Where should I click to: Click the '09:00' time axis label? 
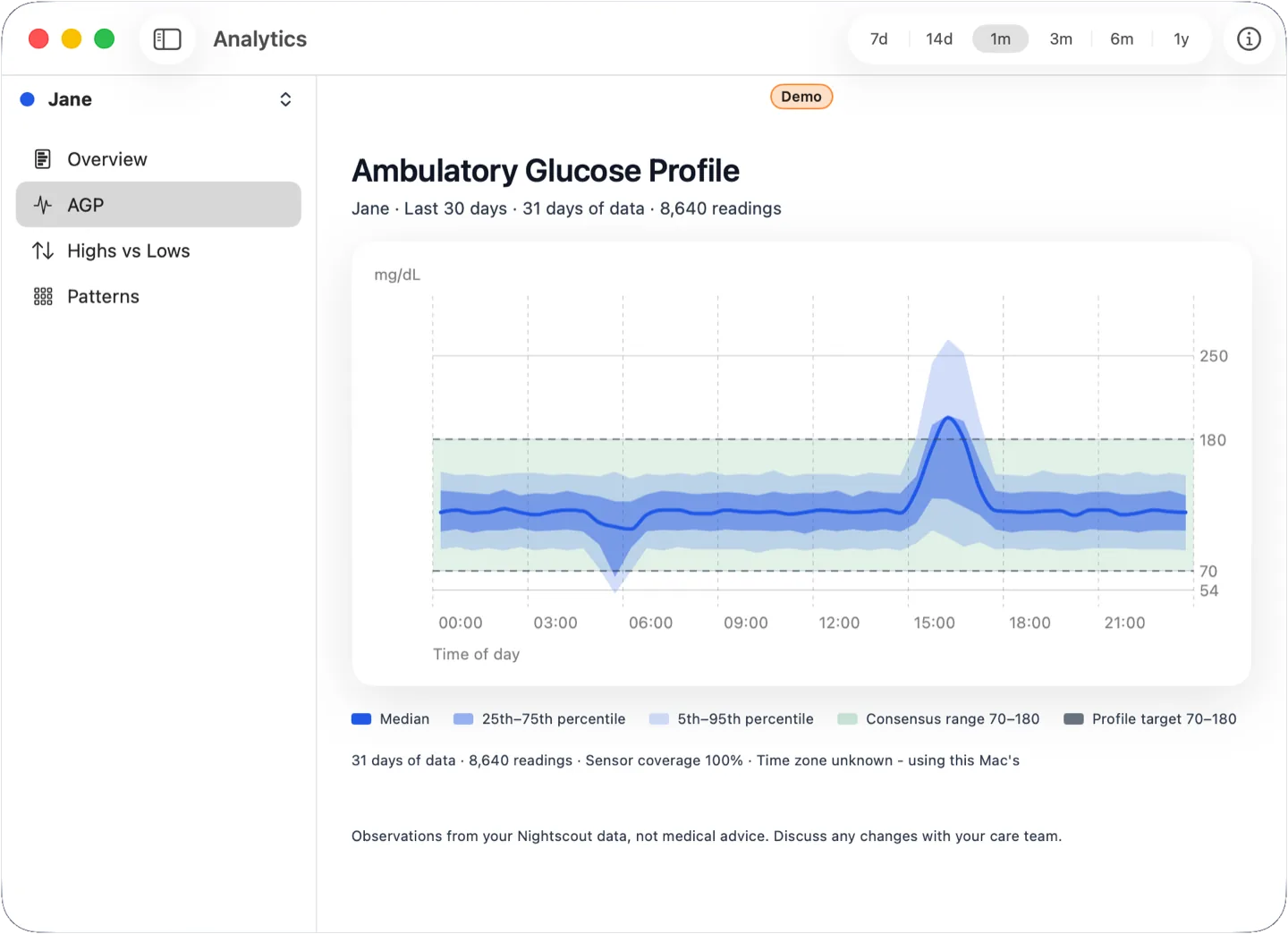746,623
